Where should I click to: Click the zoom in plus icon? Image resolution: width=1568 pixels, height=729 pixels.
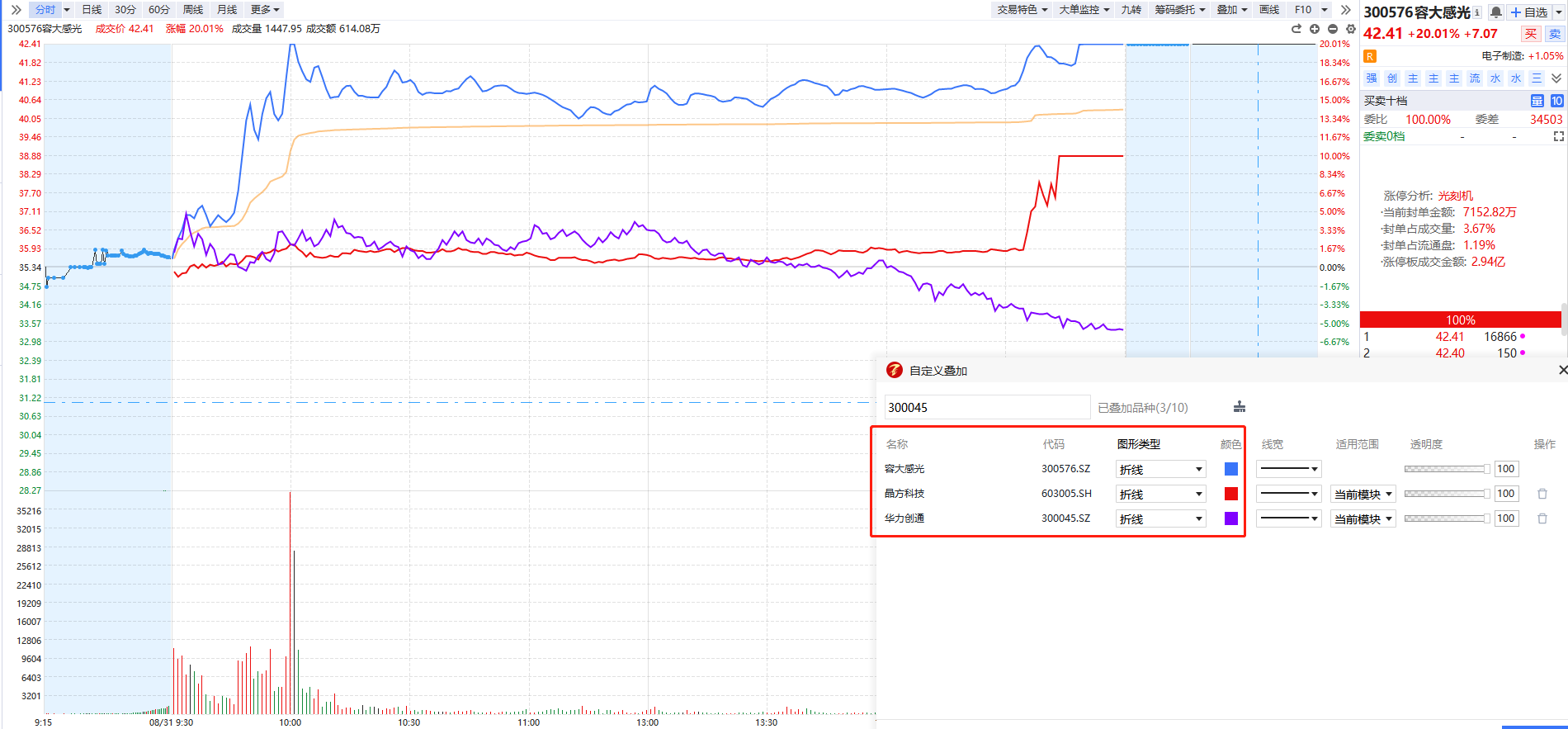tap(1315, 29)
